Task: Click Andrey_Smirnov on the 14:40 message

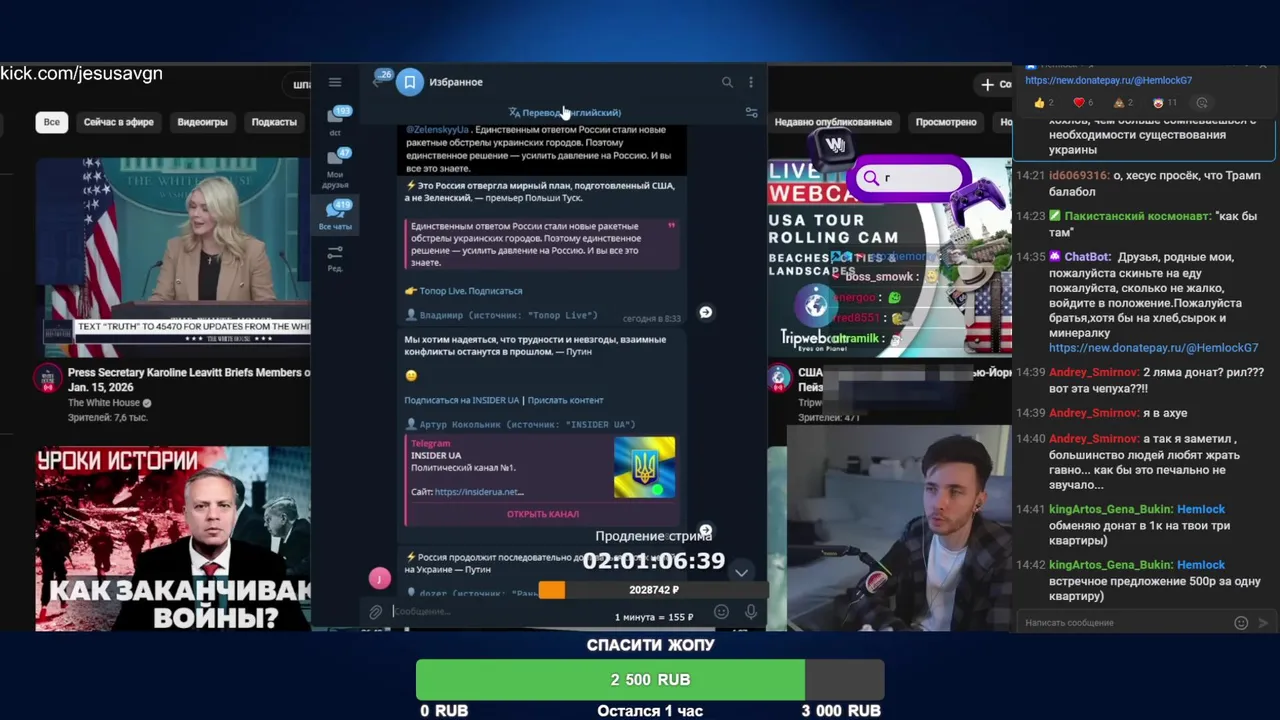Action: pyautogui.click(x=1093, y=439)
